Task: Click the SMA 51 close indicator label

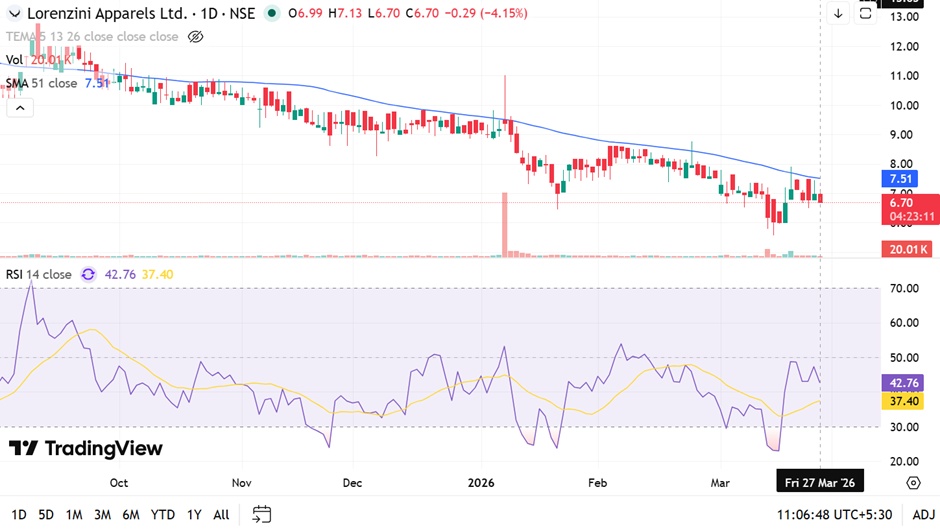Action: [x=42, y=83]
